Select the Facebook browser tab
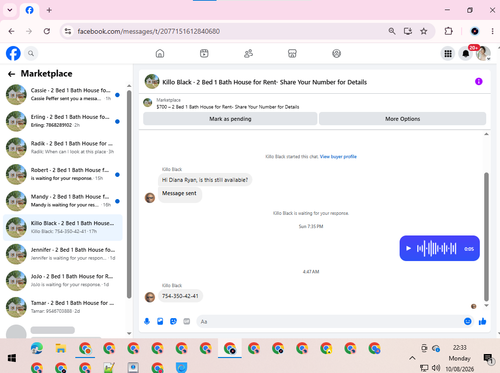The width and height of the screenshot is (500, 373). click(30, 10)
